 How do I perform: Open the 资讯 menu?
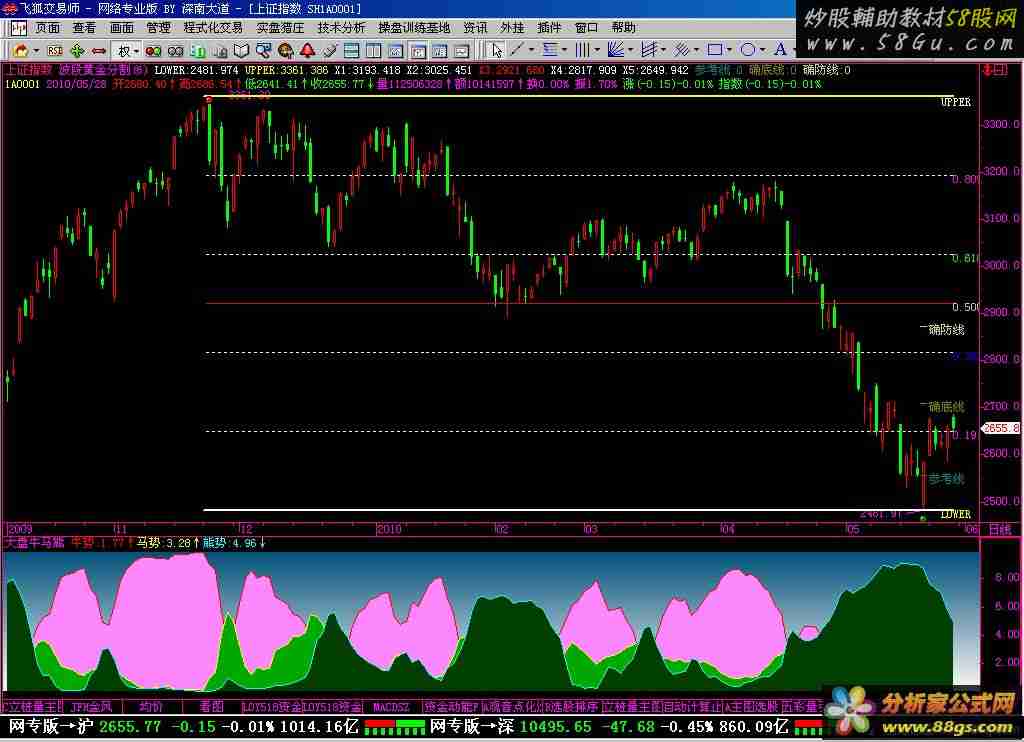point(475,27)
